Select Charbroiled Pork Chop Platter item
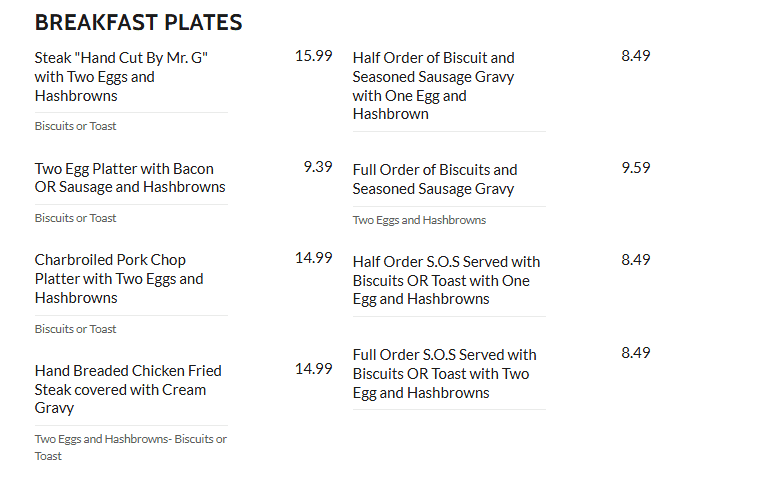This screenshot has width=760, height=480. [x=119, y=279]
